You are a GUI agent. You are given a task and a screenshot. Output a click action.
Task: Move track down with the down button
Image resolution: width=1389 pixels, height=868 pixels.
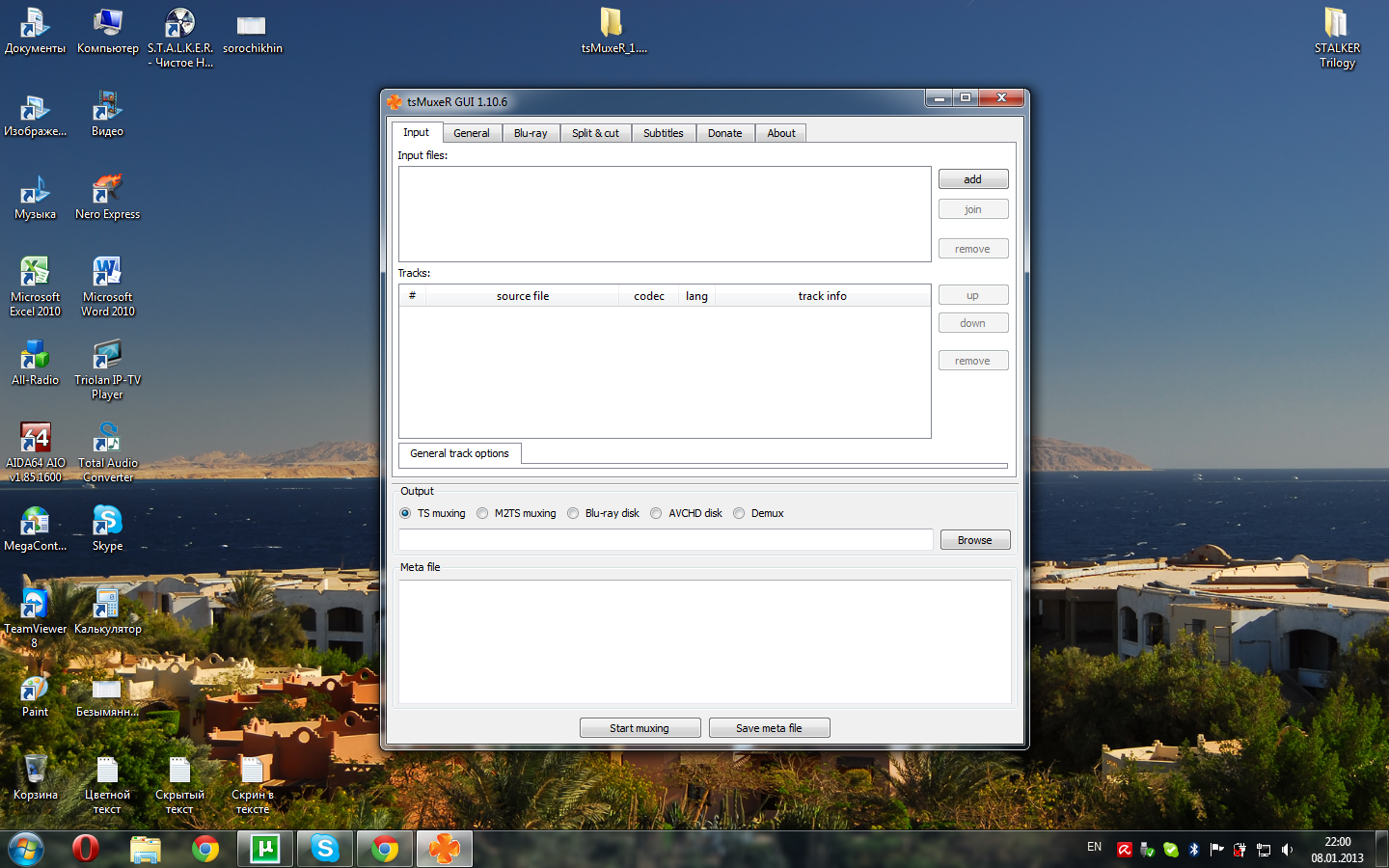(973, 323)
